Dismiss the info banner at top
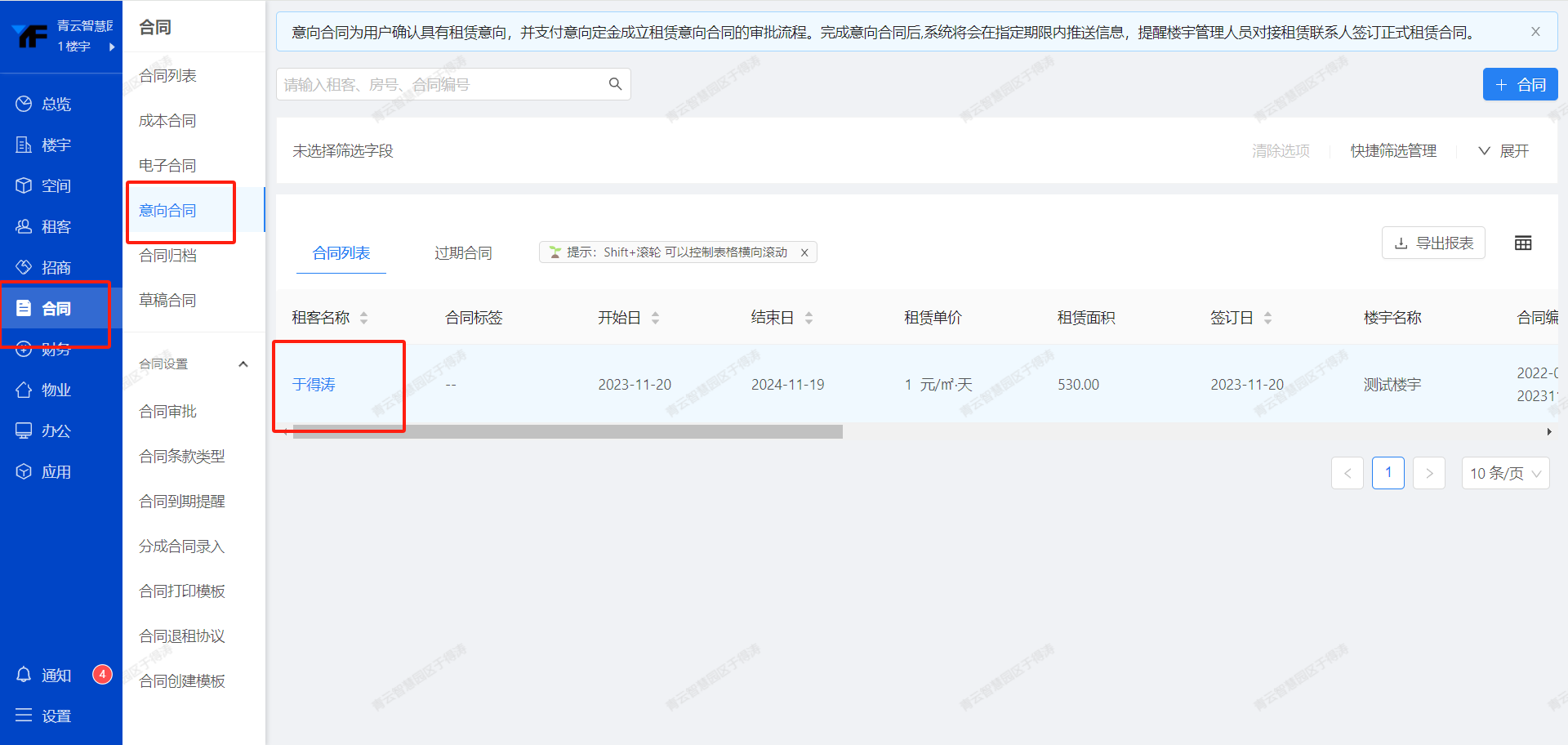 (1535, 32)
